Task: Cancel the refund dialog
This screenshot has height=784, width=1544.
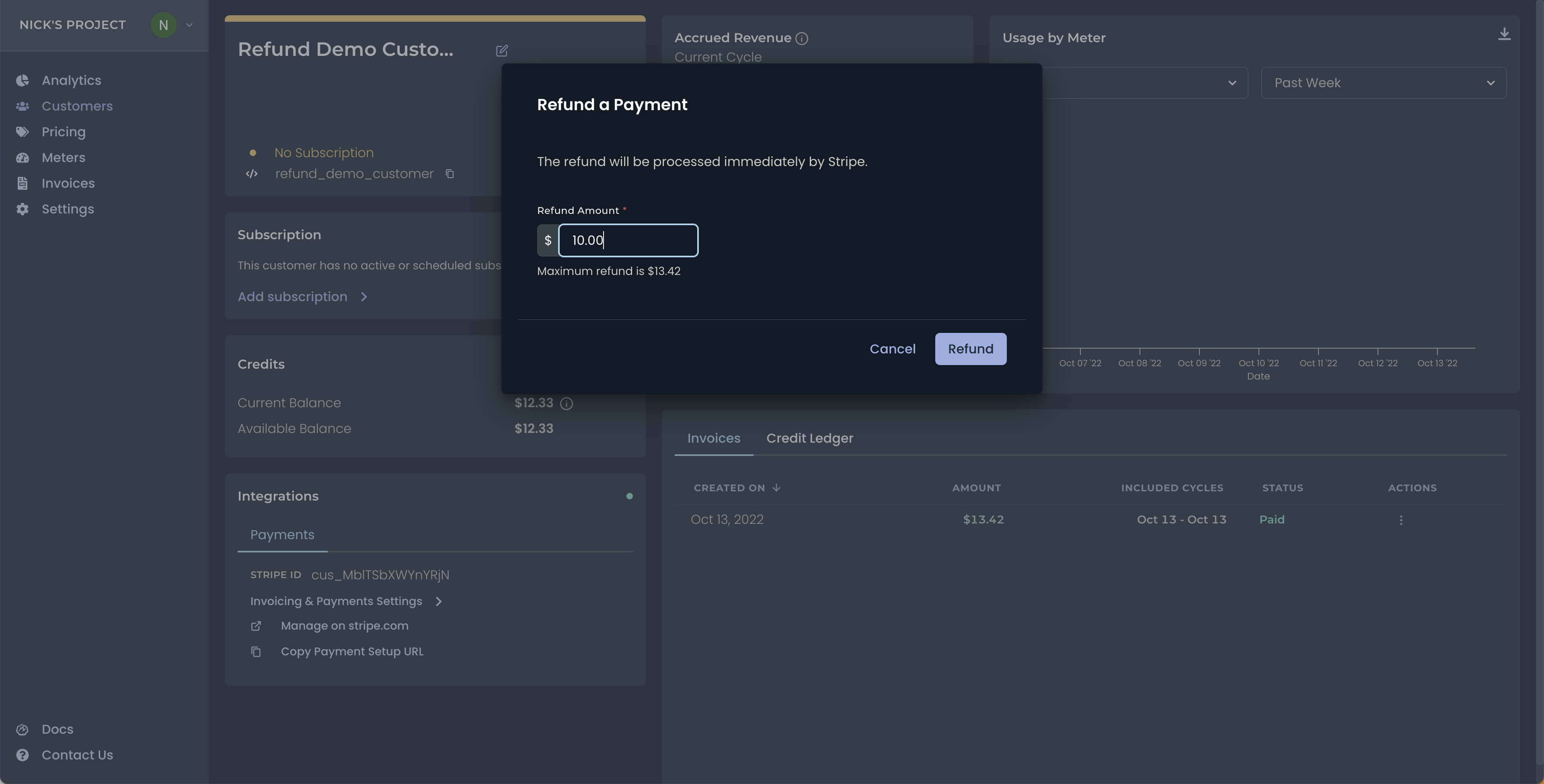Action: [x=892, y=349]
